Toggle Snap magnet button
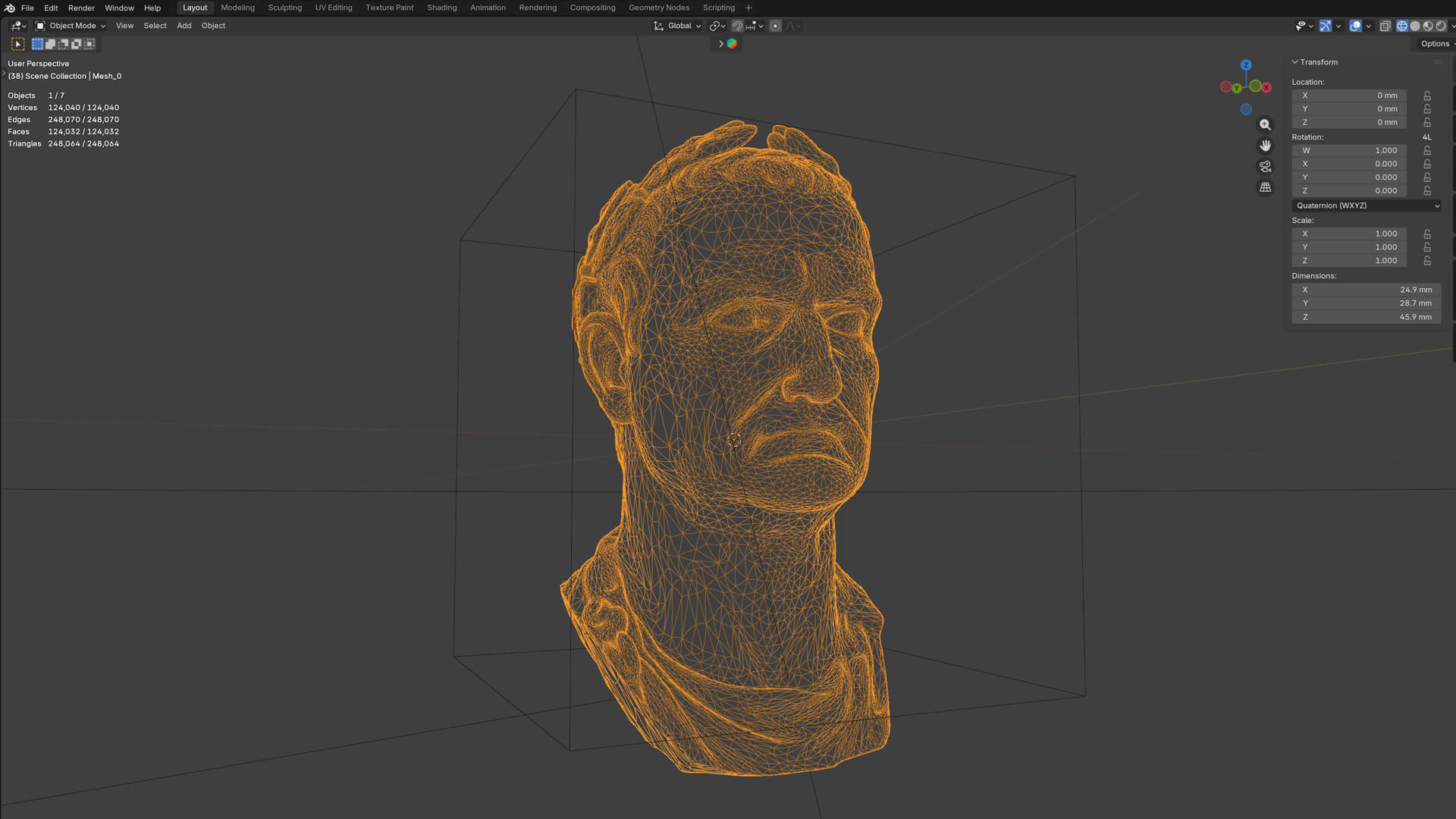This screenshot has width=1456, height=819. pos(737,26)
